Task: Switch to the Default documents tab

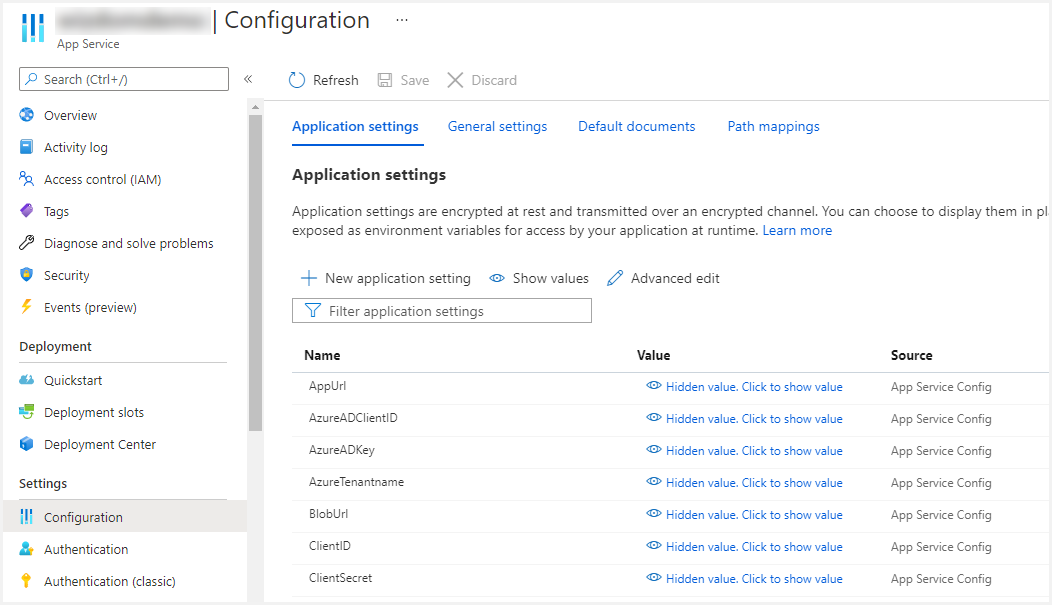Action: (x=637, y=127)
